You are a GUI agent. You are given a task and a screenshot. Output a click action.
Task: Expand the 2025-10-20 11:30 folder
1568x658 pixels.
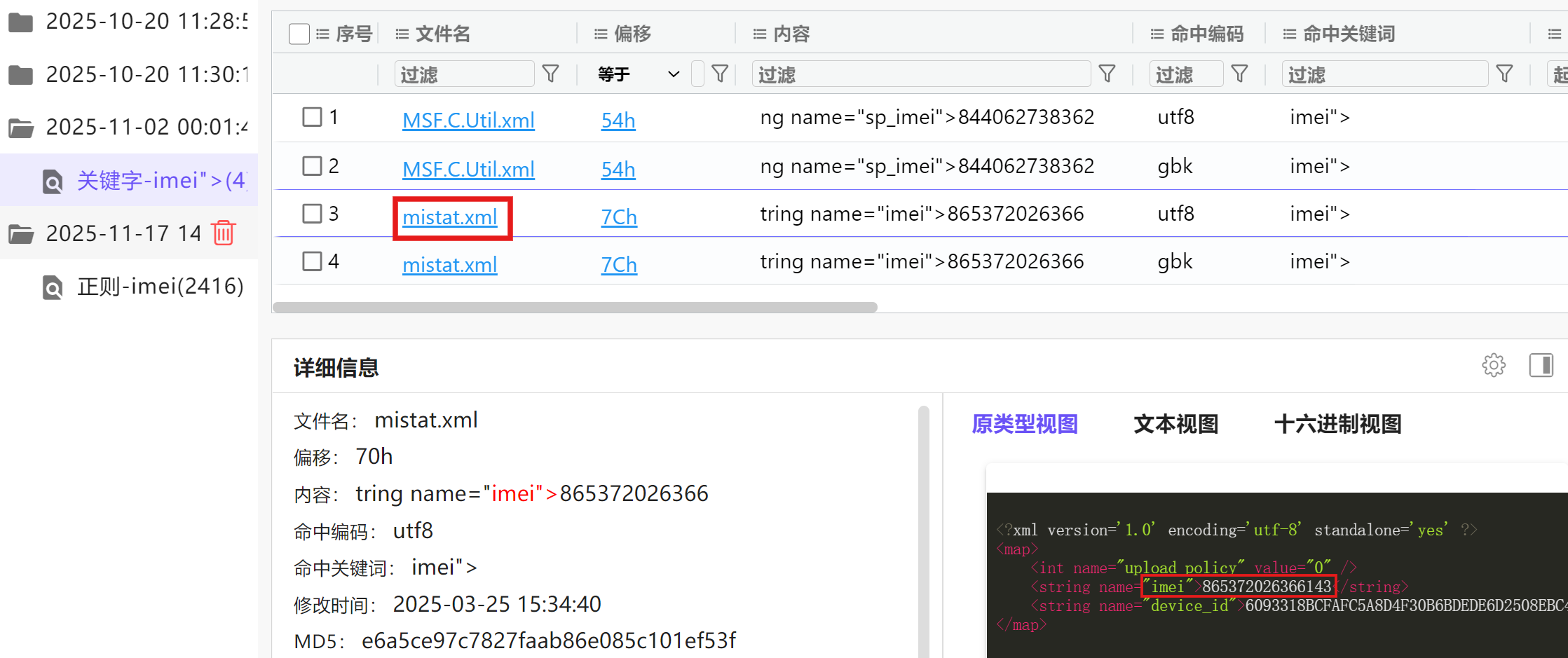pyautogui.click(x=21, y=74)
